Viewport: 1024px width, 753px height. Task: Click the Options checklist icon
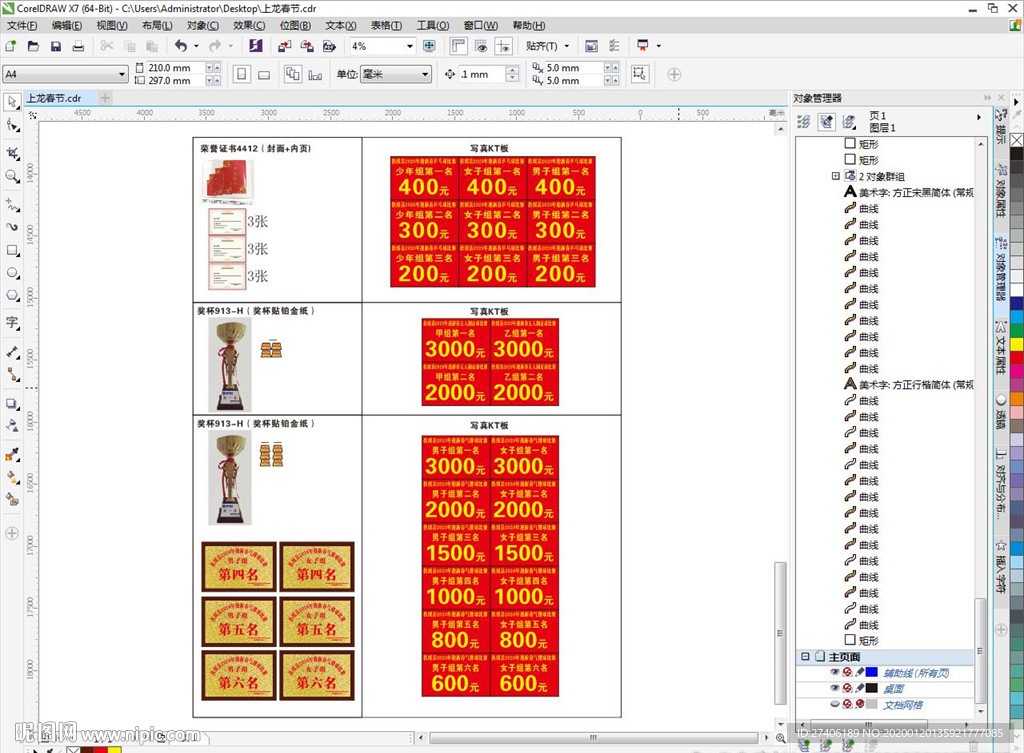pos(614,46)
